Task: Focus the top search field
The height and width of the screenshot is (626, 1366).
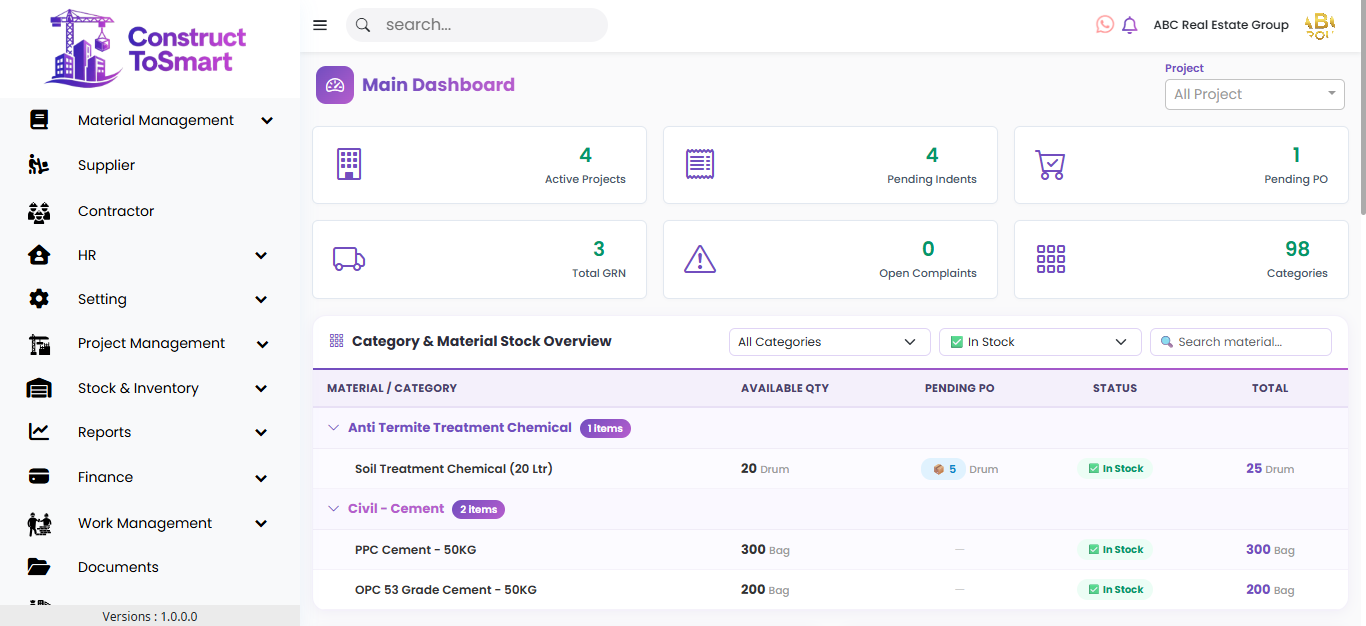Action: 477,25
